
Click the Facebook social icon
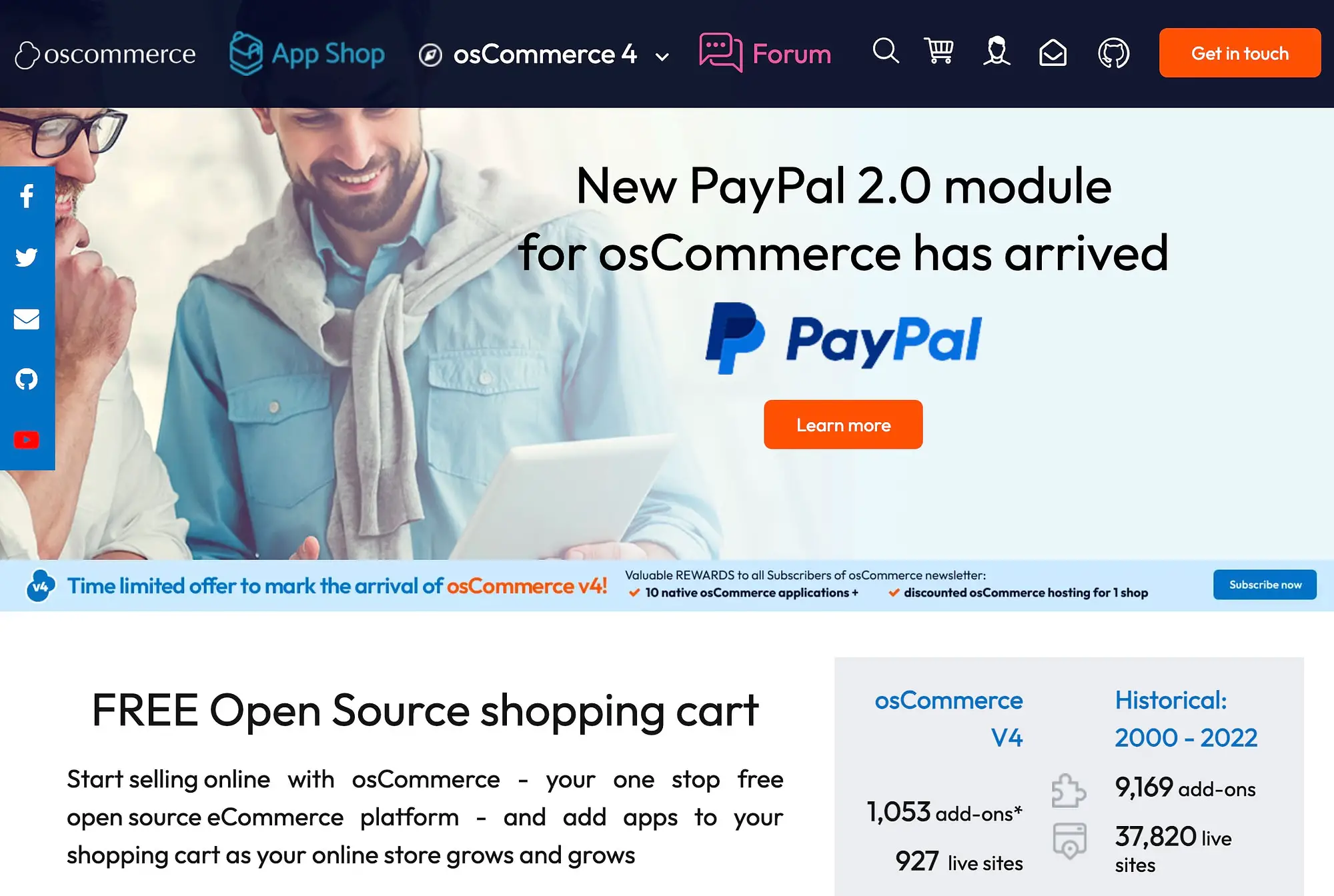27,196
